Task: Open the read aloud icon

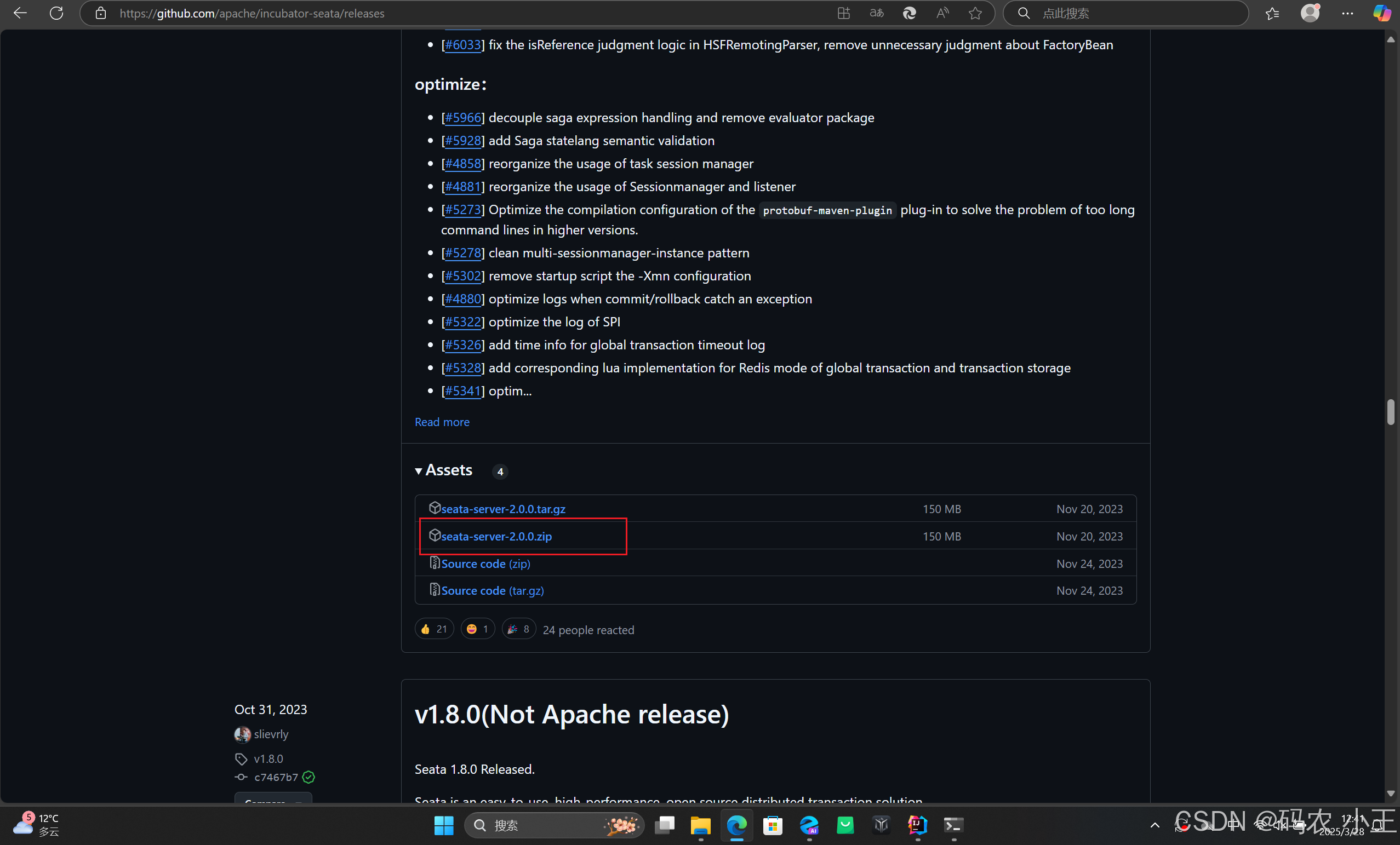Action: coord(942,13)
